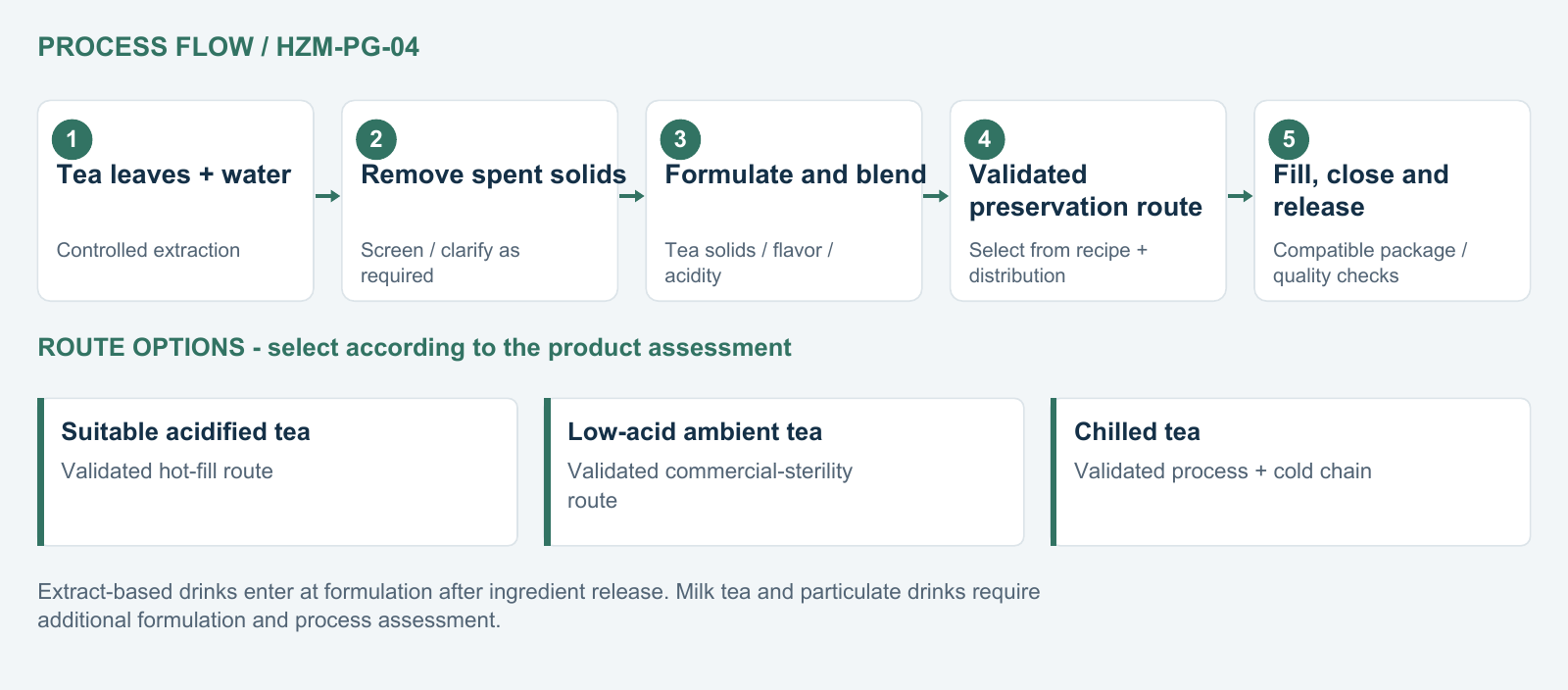Select the Remove spent solids card
This screenshot has width=1568, height=690.
[x=479, y=201]
